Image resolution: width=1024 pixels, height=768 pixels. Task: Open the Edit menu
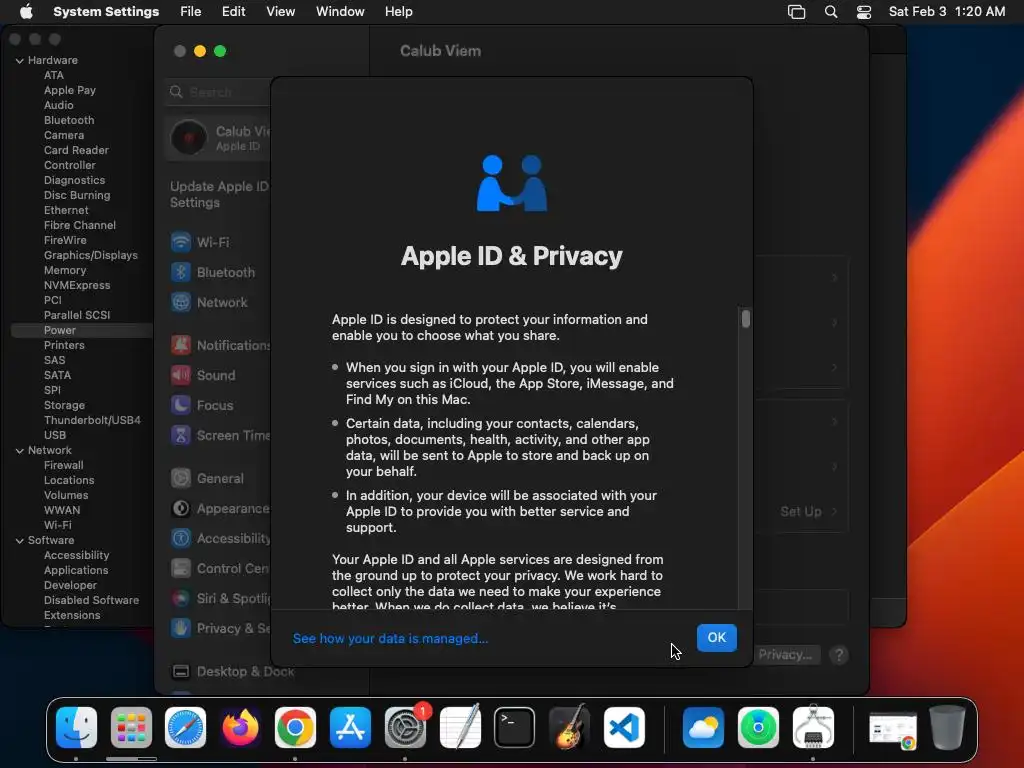[233, 12]
